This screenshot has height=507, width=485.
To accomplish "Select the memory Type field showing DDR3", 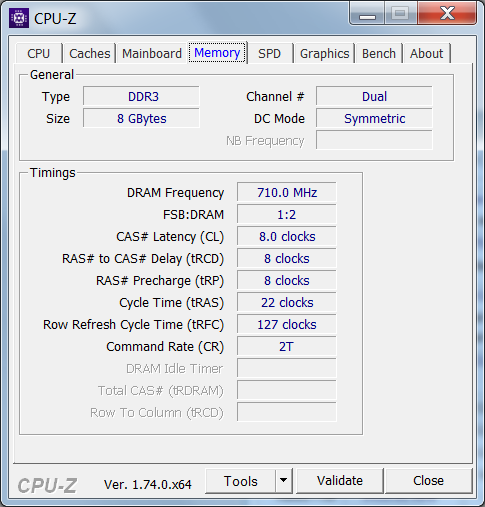I will pyautogui.click(x=141, y=96).
